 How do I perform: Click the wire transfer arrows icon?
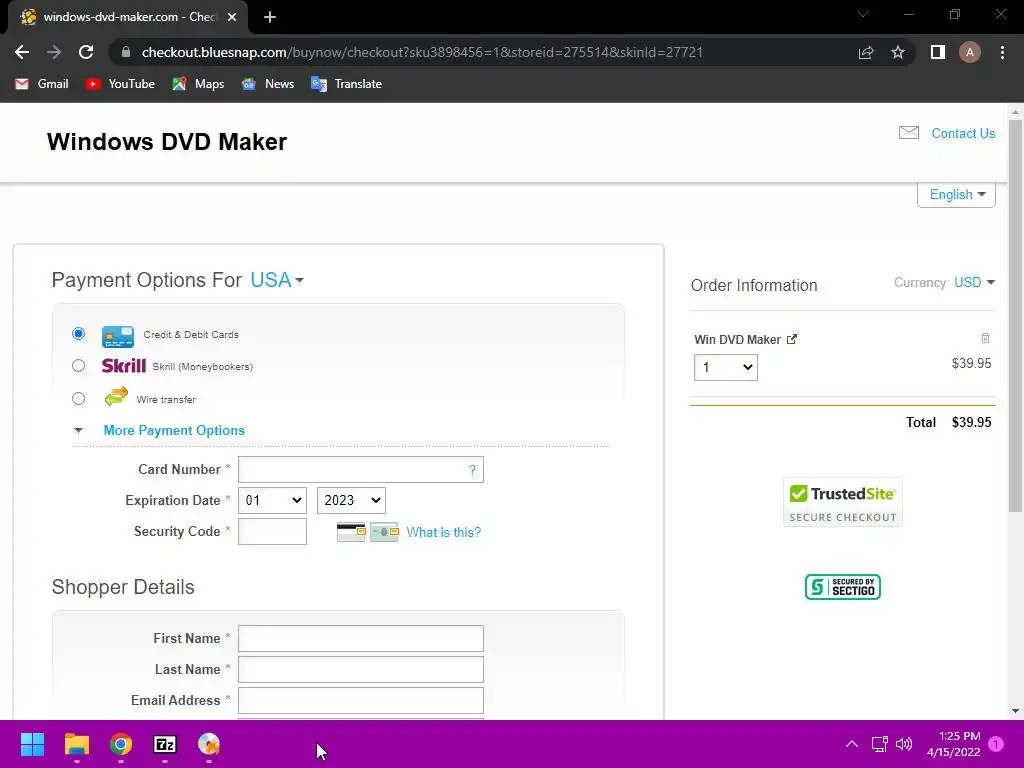tap(116, 396)
